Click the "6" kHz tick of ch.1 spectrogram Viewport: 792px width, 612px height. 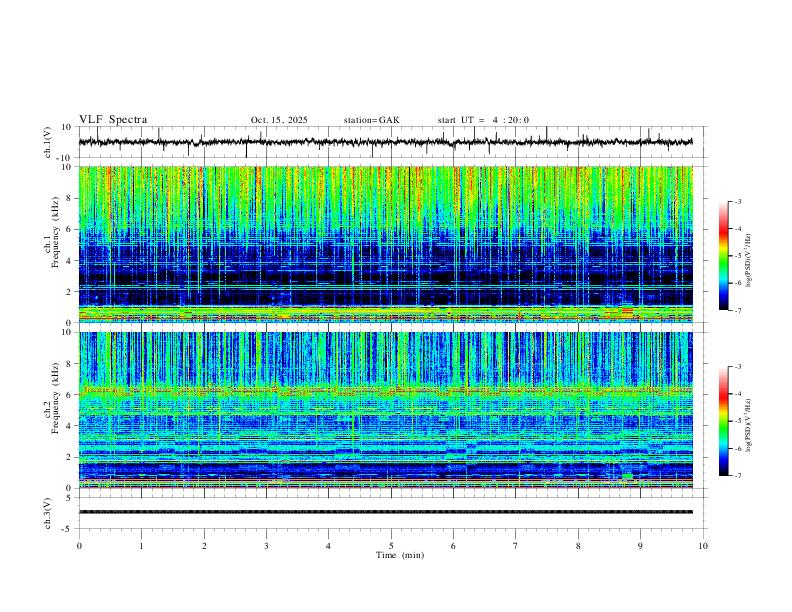(69, 229)
